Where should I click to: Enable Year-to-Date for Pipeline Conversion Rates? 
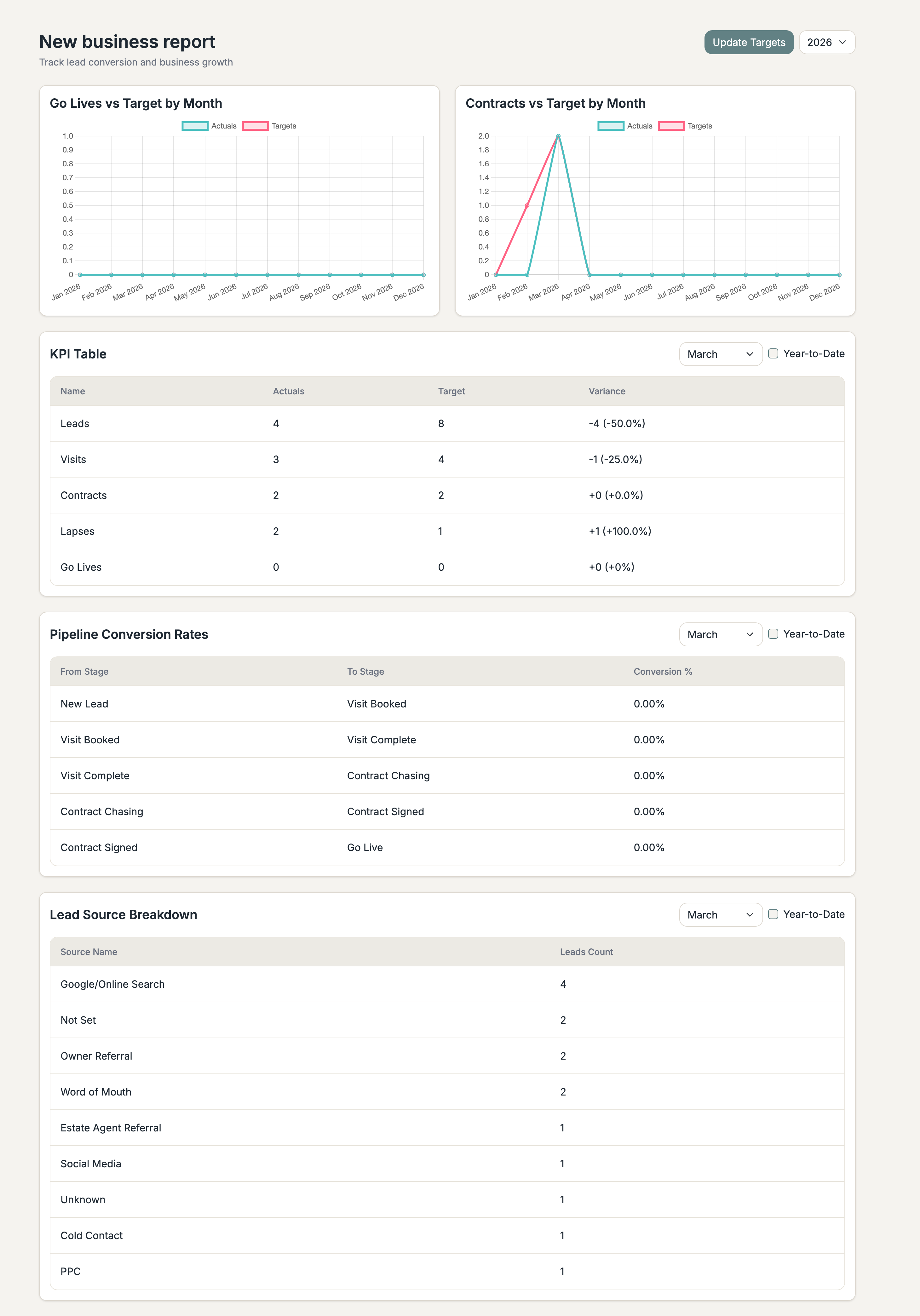(773, 633)
